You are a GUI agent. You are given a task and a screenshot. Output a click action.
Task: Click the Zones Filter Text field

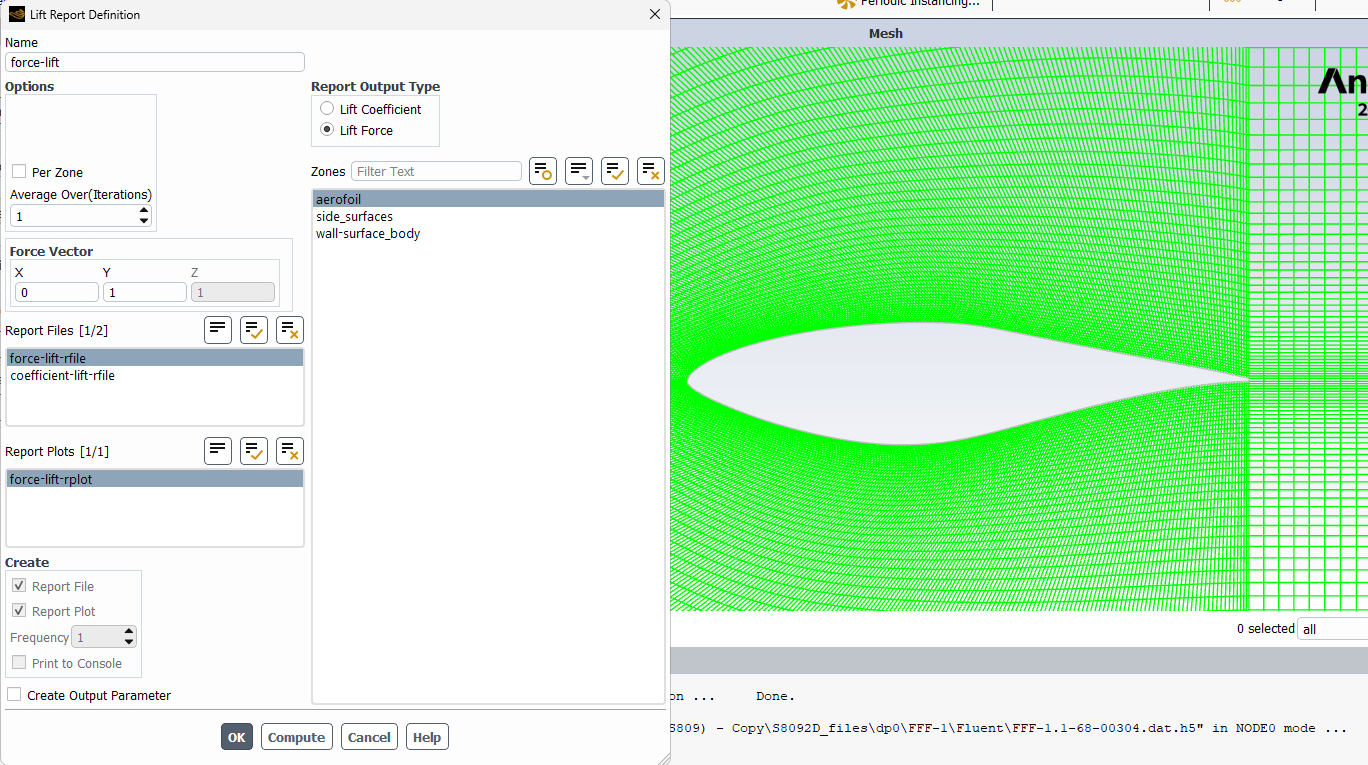pos(436,171)
